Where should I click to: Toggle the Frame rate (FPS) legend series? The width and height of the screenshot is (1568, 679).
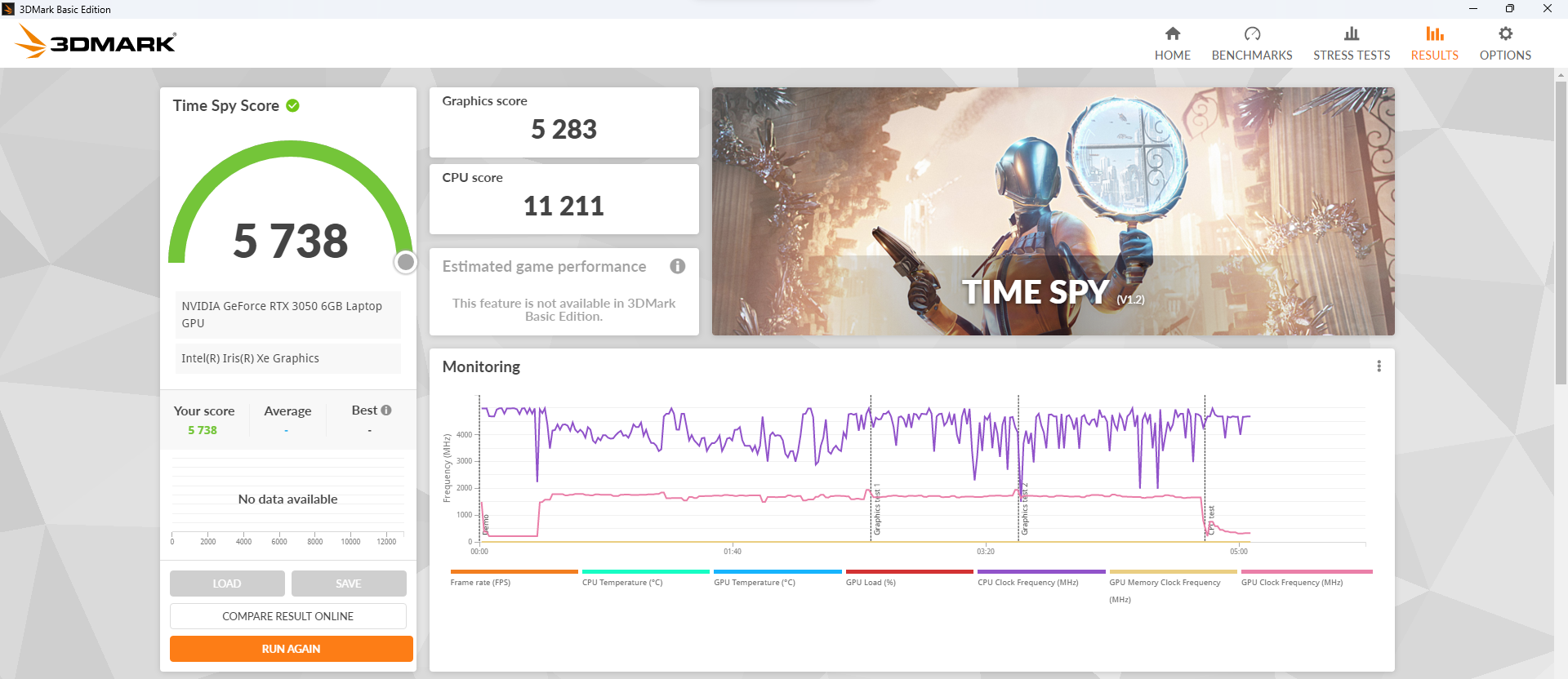click(514, 578)
